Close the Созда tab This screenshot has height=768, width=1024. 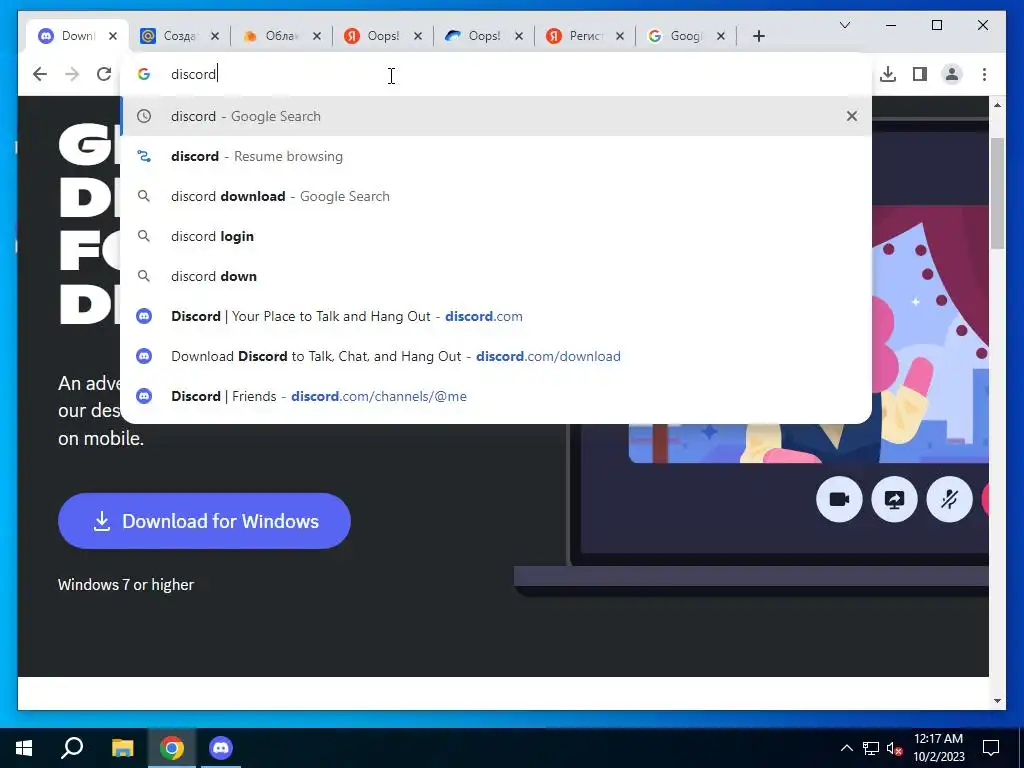pyautogui.click(x=215, y=36)
